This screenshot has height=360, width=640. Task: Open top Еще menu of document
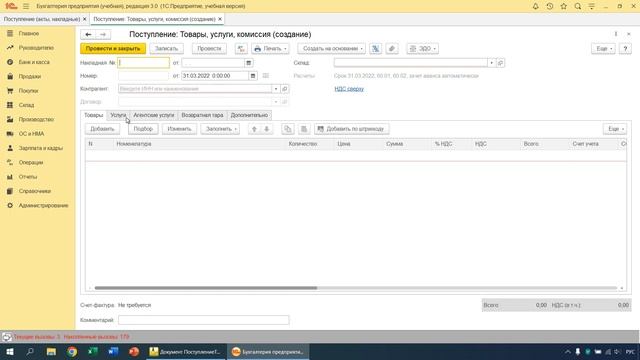[x=603, y=49]
